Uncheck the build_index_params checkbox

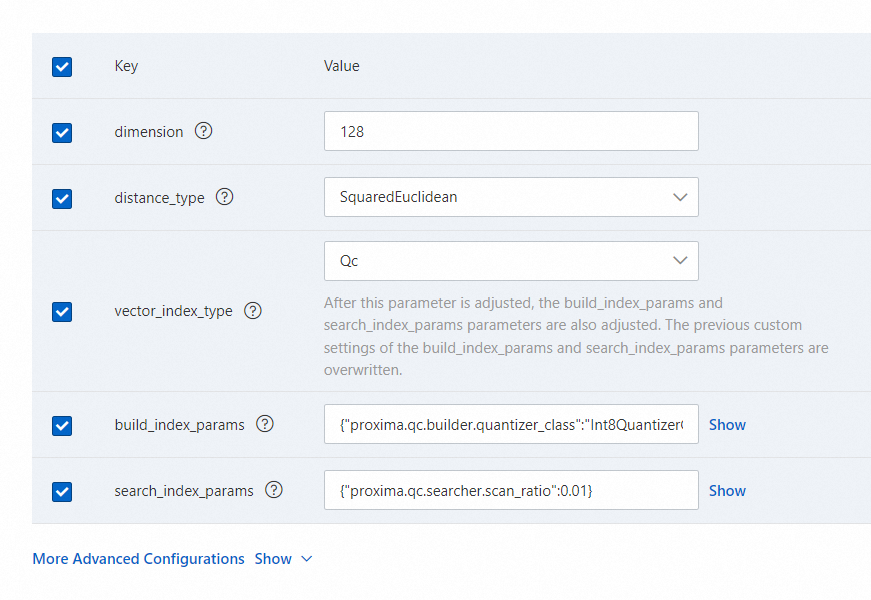62,425
